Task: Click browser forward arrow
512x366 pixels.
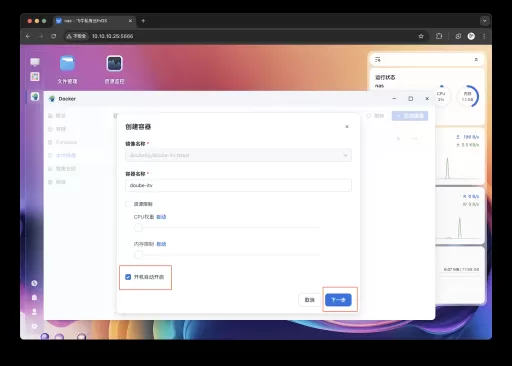Action: click(41, 36)
